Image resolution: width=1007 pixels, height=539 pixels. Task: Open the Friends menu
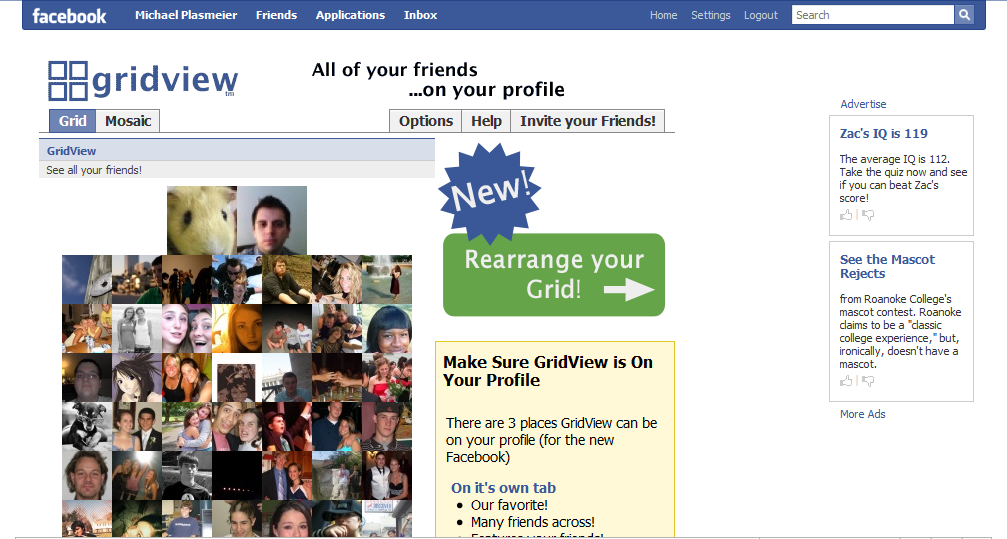(x=276, y=15)
